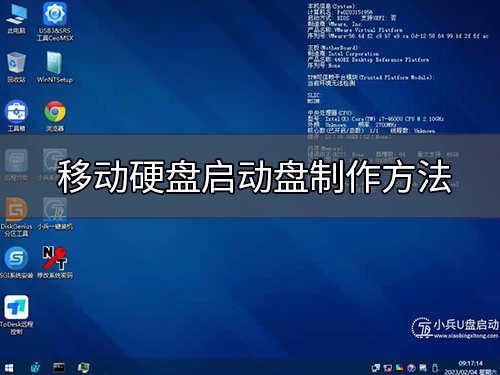
Task: Select the 远程协助 desktop icon
Action: click(x=16, y=165)
